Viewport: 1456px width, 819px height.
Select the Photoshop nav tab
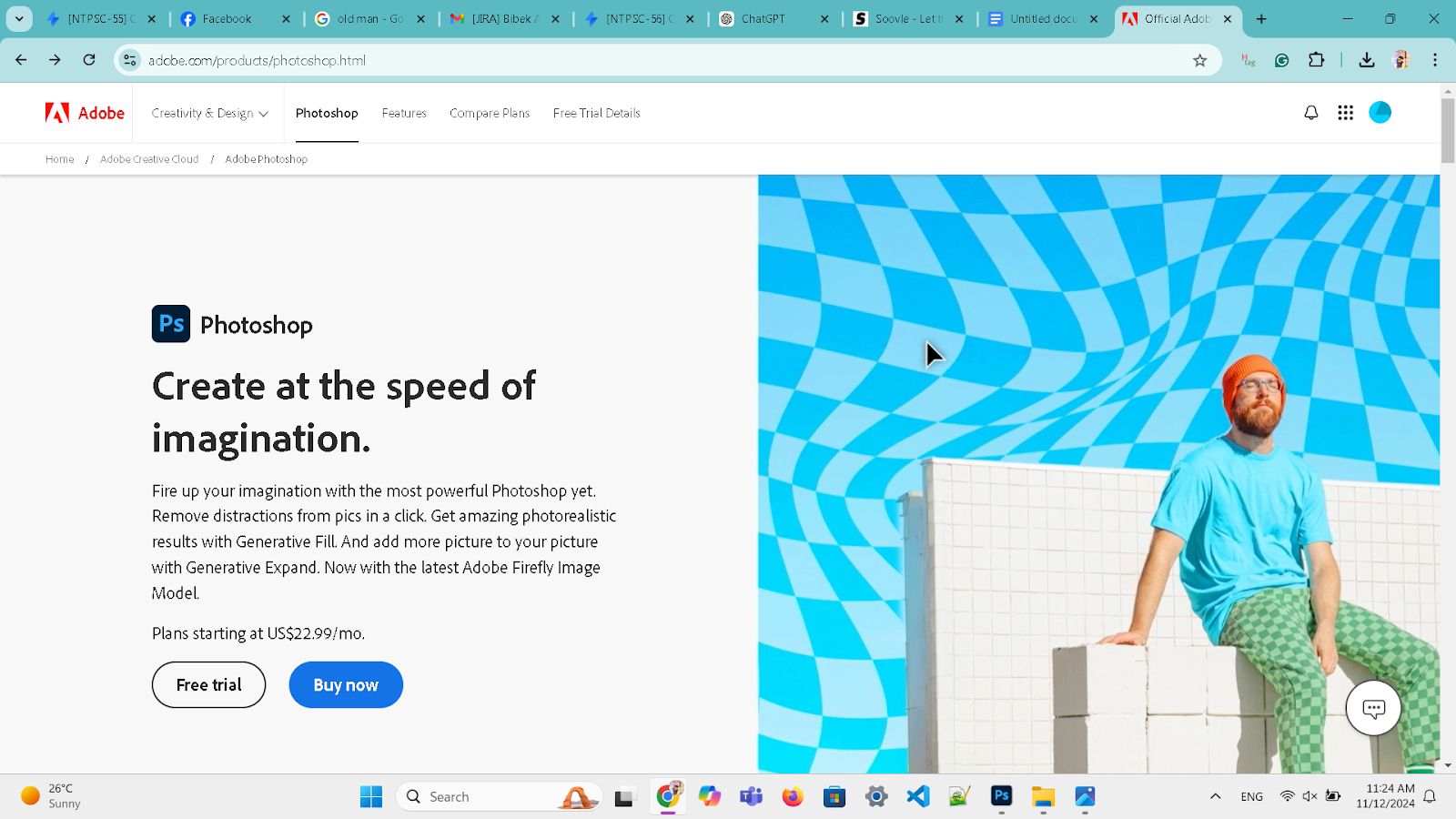coord(327,113)
